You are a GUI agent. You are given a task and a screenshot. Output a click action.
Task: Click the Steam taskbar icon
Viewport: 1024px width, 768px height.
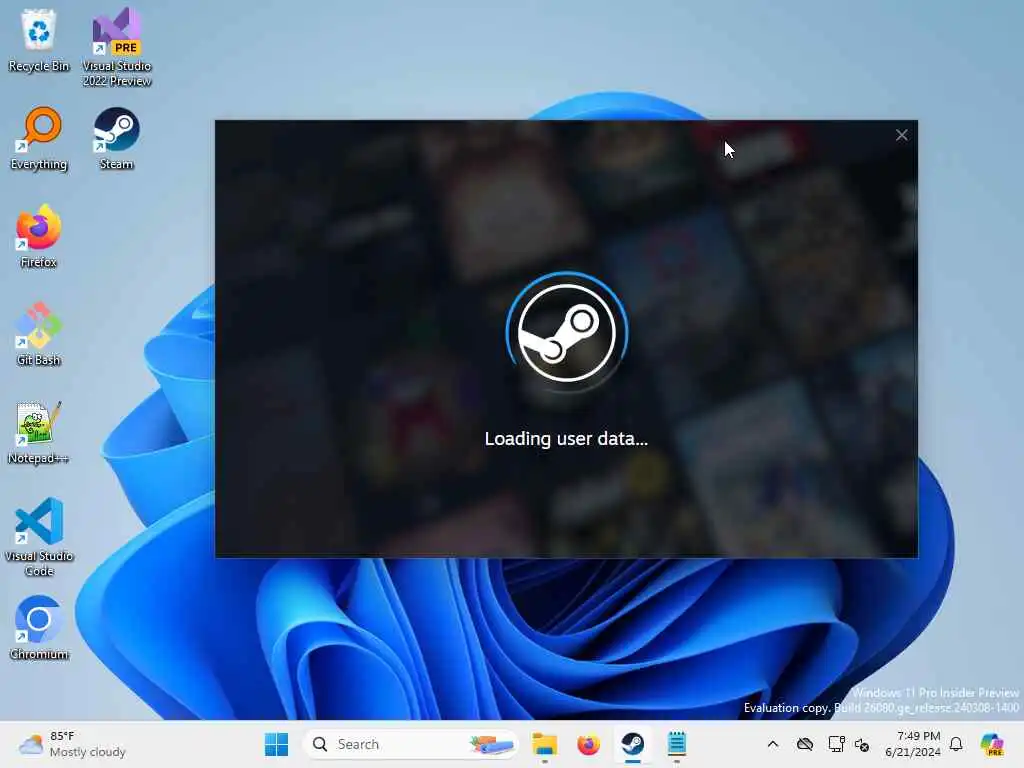pos(633,744)
